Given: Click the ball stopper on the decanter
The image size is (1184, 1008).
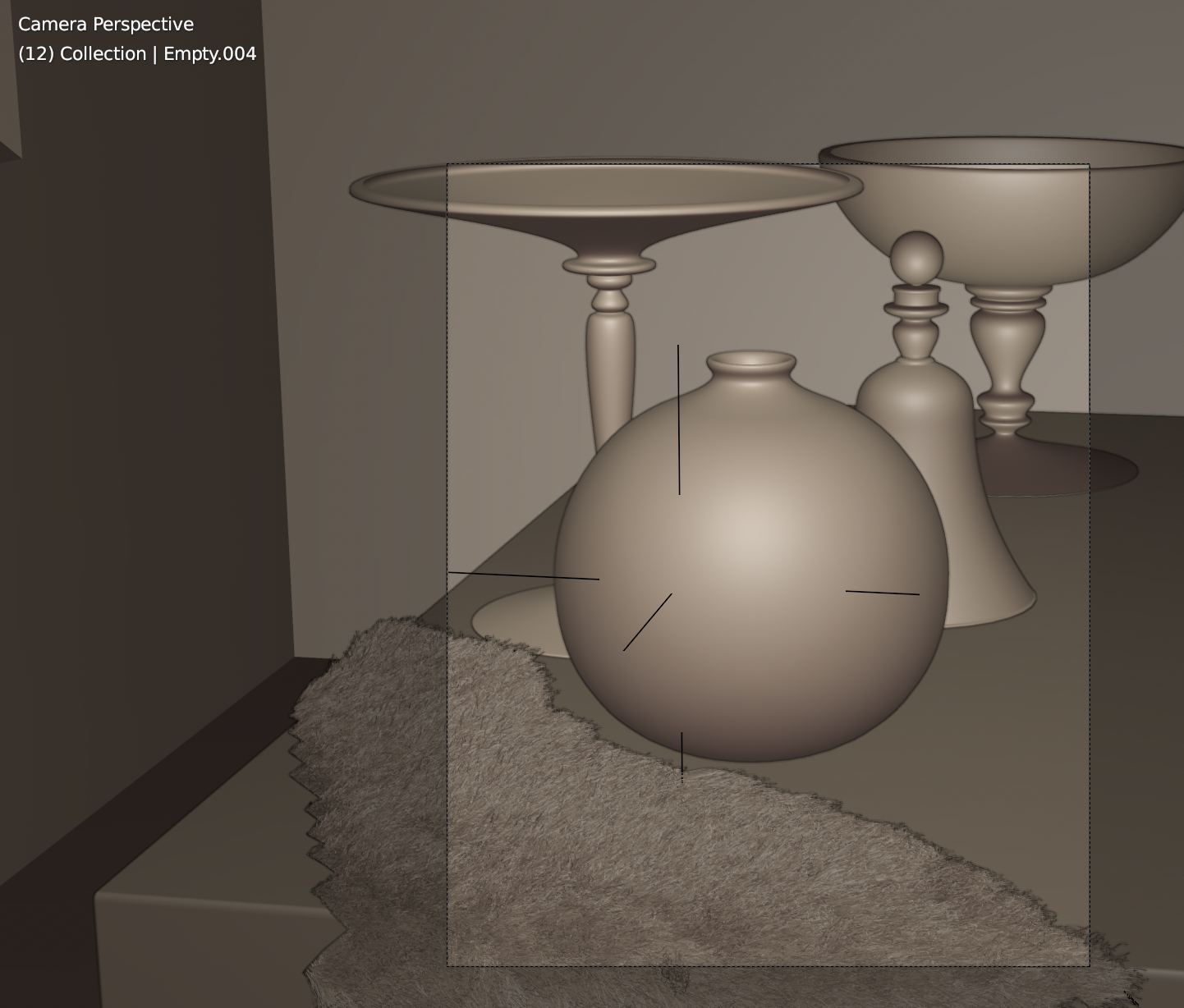Looking at the screenshot, I should pos(916,258).
